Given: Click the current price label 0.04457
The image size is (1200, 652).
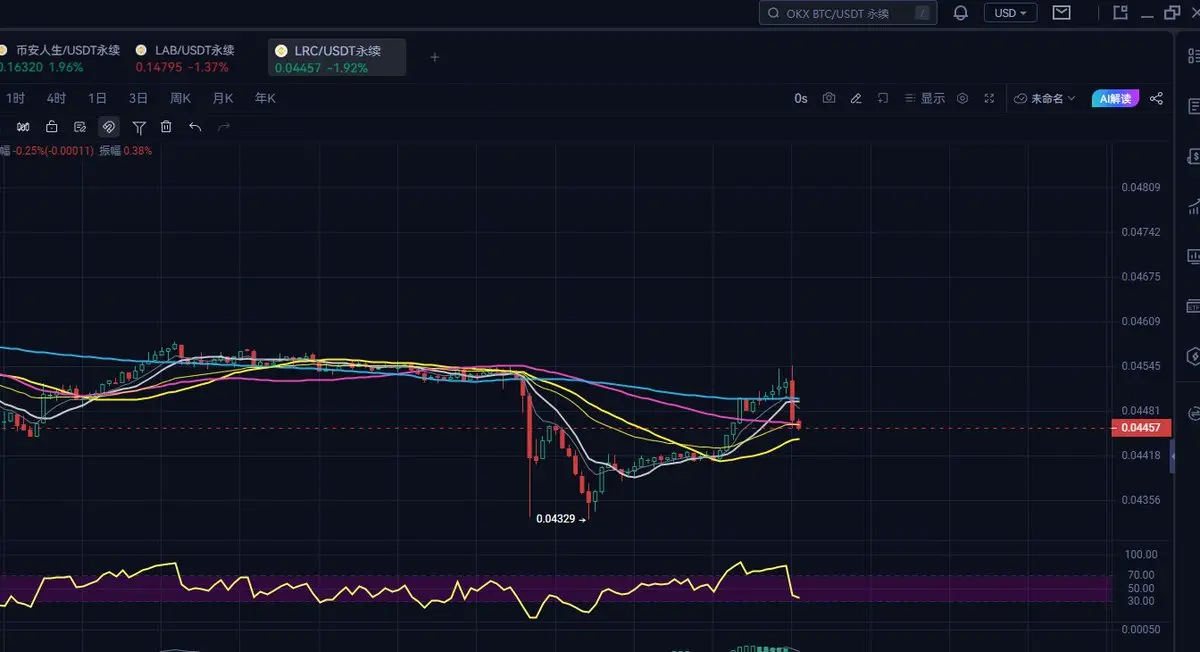Looking at the screenshot, I should pos(1141,428).
